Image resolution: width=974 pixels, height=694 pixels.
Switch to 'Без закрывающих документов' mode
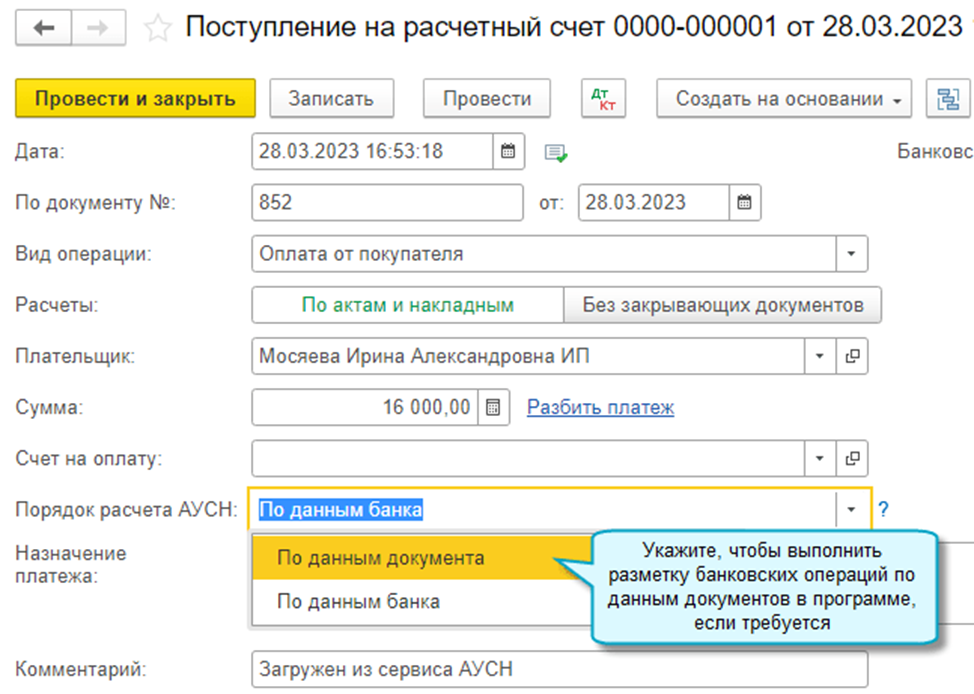pos(722,305)
